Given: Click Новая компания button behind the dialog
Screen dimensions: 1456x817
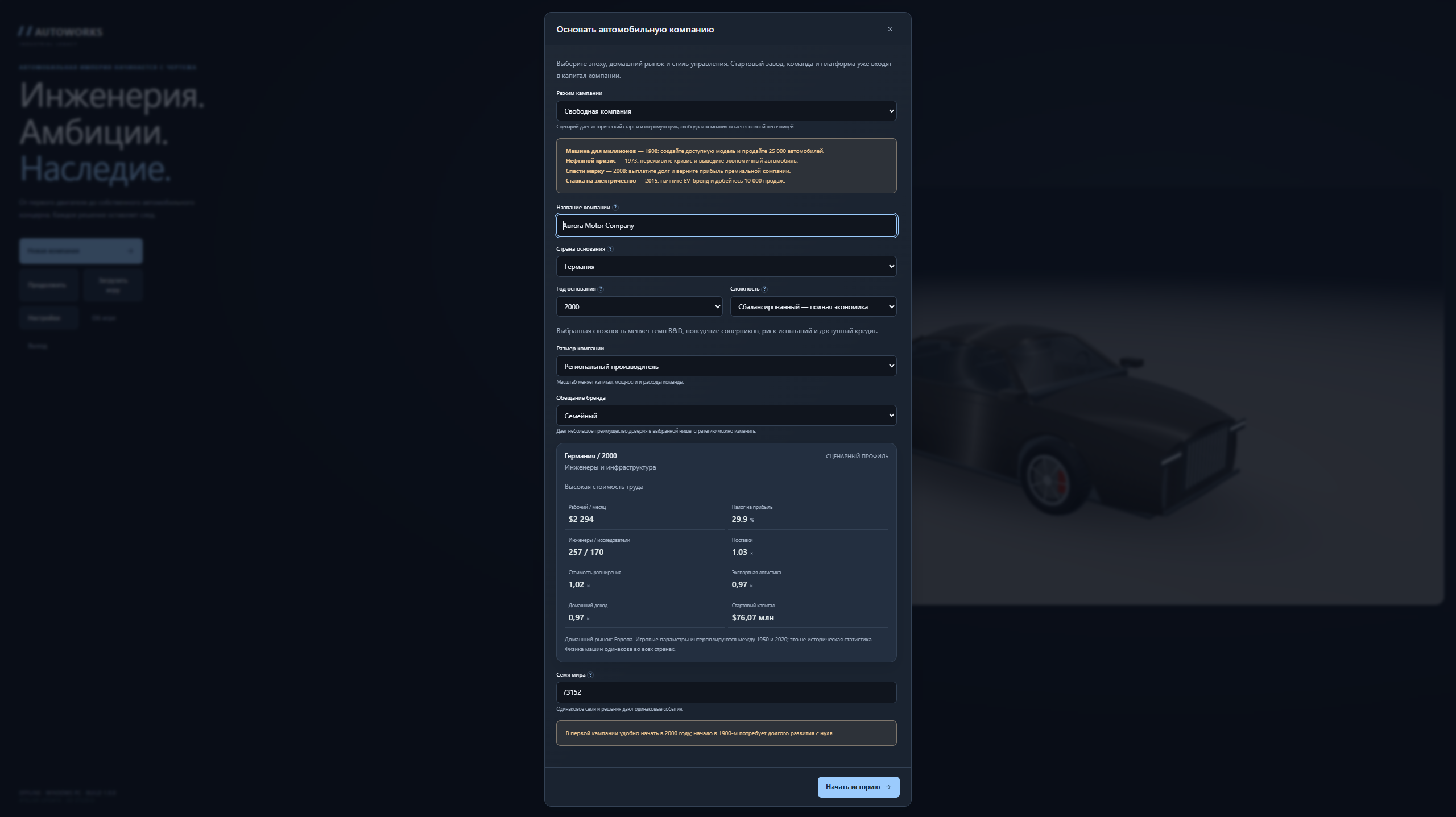Looking at the screenshot, I should point(81,251).
